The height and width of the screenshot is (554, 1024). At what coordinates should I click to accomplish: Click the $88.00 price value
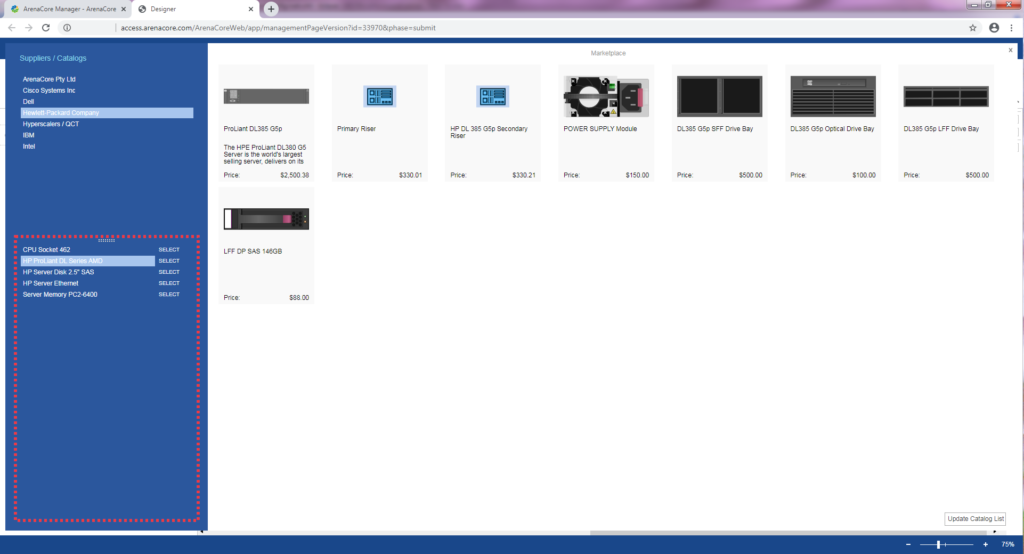pyautogui.click(x=299, y=297)
